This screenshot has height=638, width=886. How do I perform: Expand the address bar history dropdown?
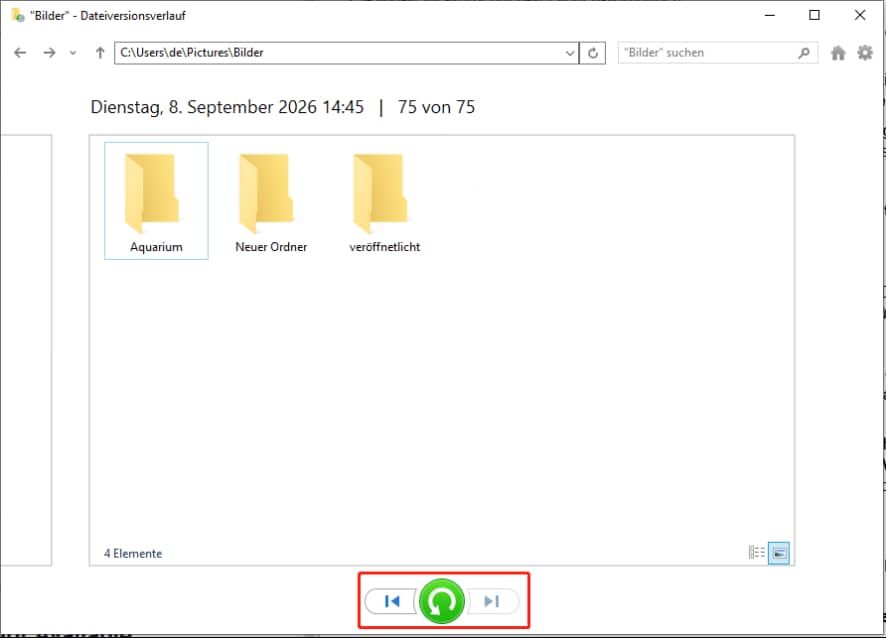point(570,53)
